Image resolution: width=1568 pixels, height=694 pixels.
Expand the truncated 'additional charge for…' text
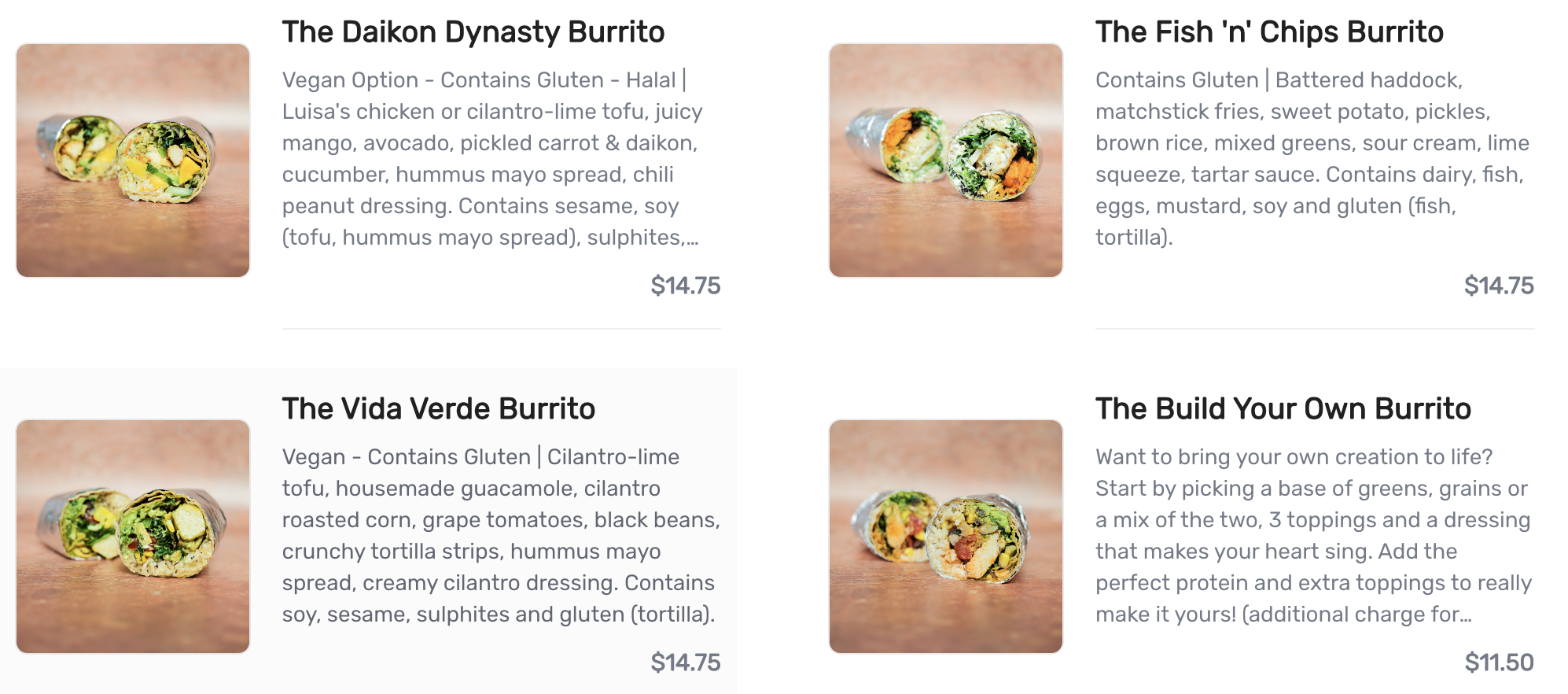(x=1464, y=615)
